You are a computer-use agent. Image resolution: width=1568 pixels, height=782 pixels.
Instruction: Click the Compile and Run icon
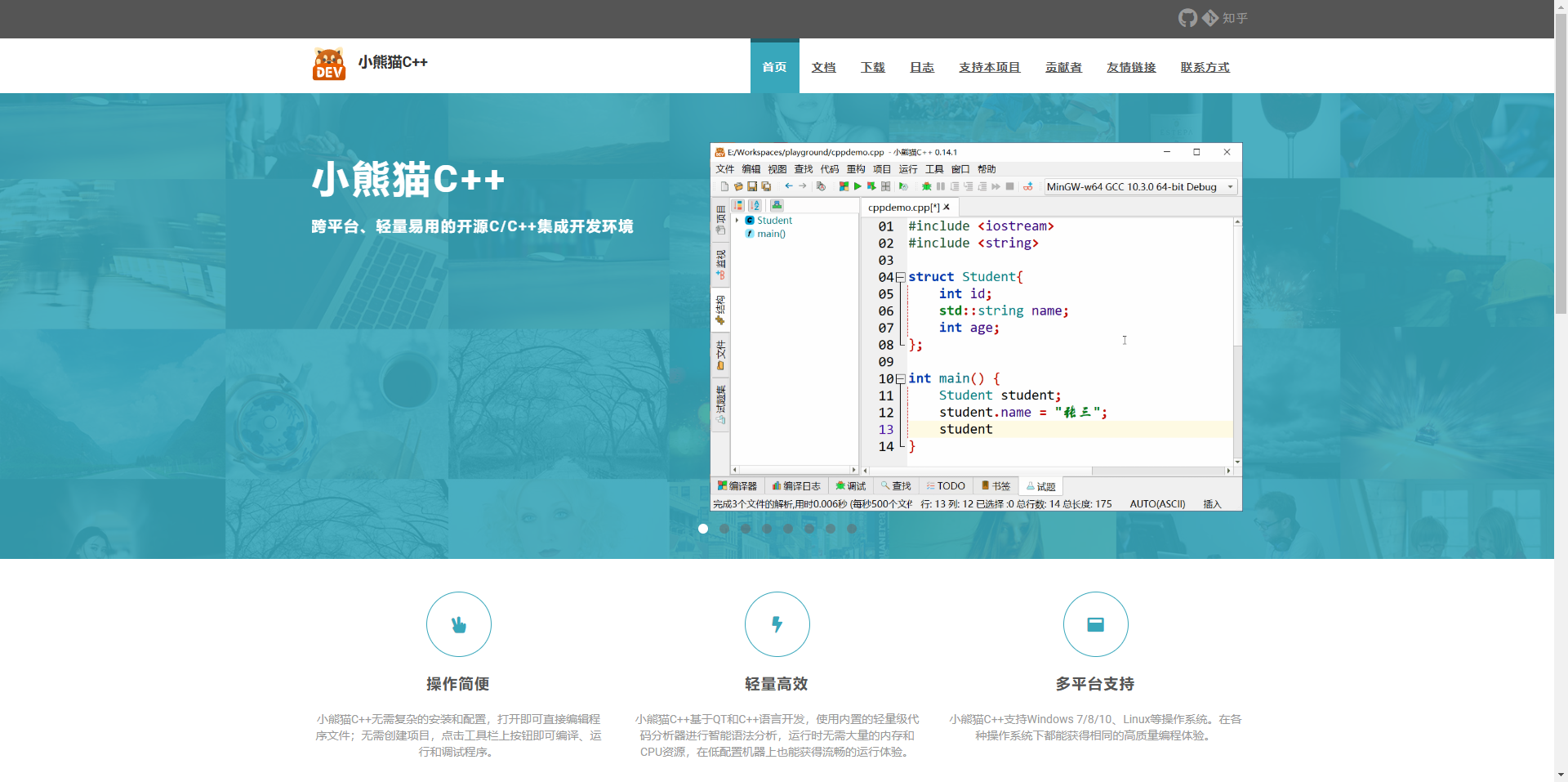click(871, 186)
